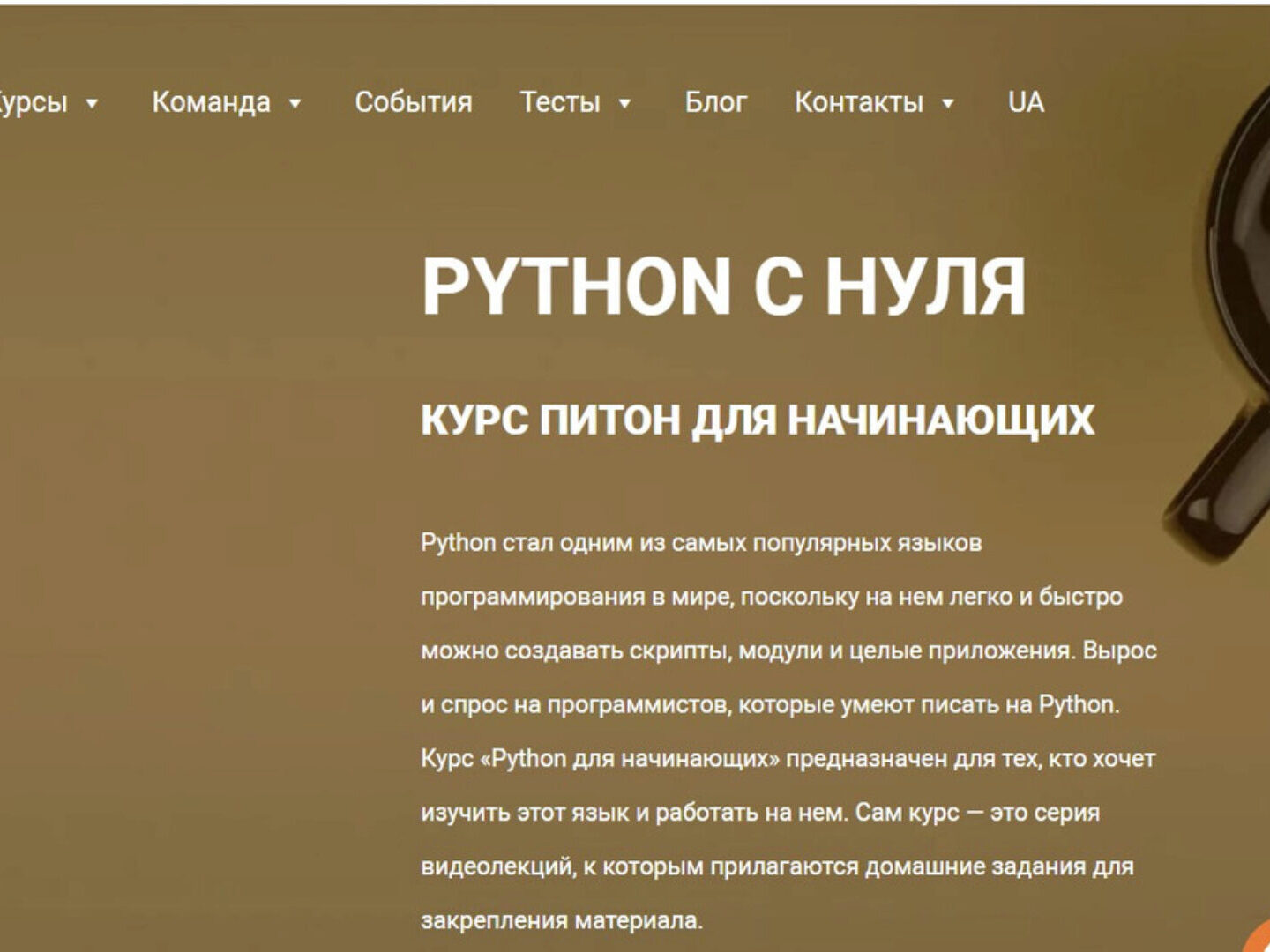Click the Команда navigation label
The height and width of the screenshot is (952, 1270).
[x=211, y=102]
